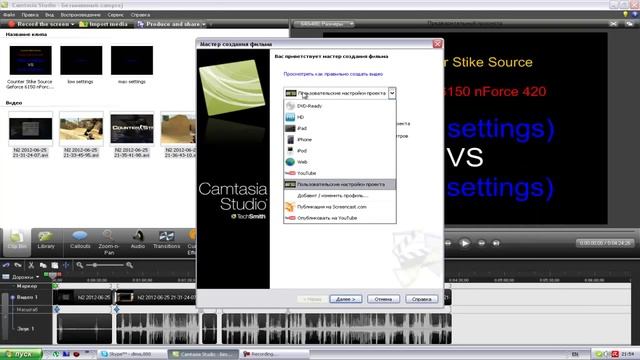Choose DVD-Ready preset from the list

340,106
